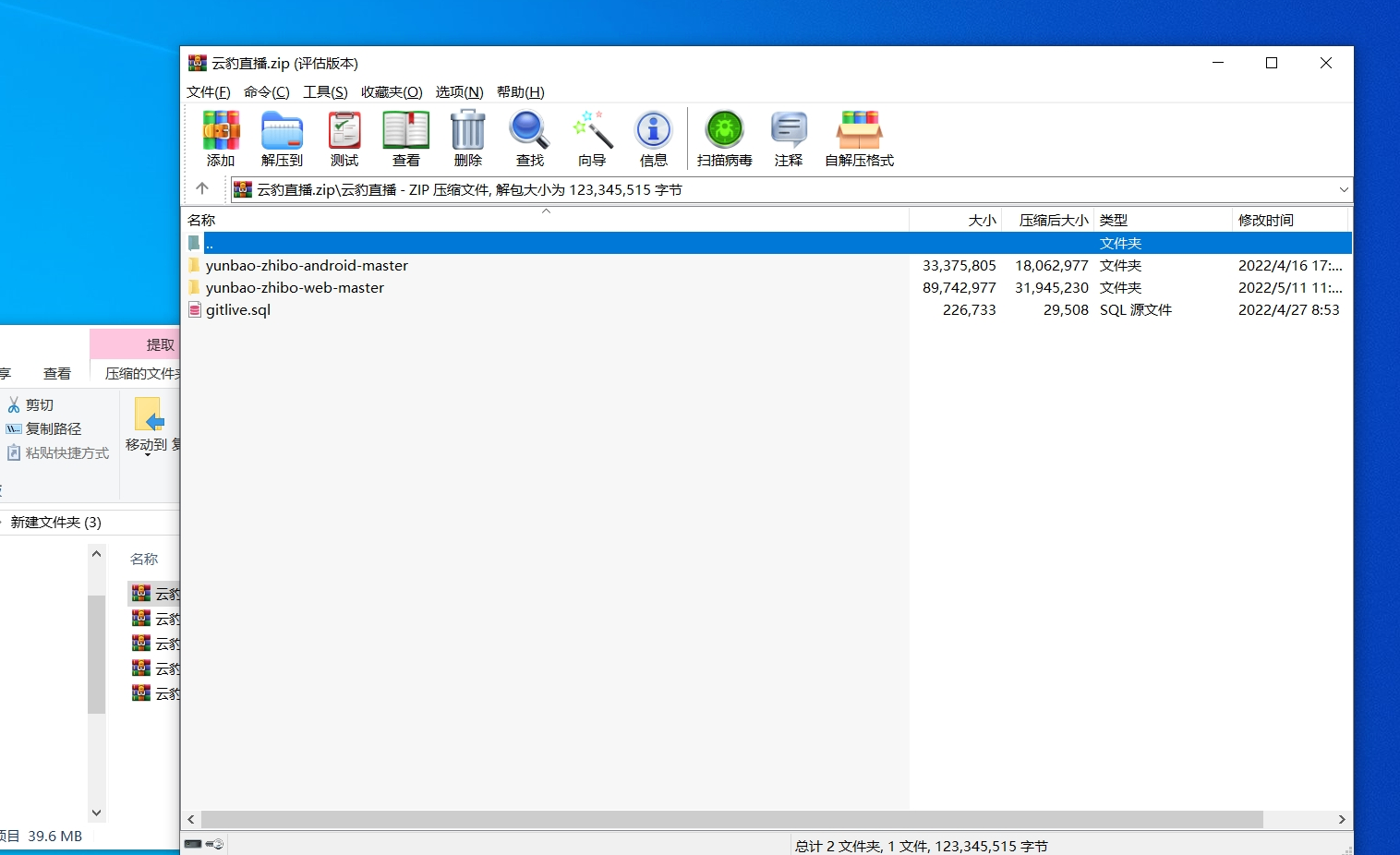Image resolution: width=1400 pixels, height=855 pixels.
Task: Click the packed size 31,945,230
Action: (x=1052, y=287)
